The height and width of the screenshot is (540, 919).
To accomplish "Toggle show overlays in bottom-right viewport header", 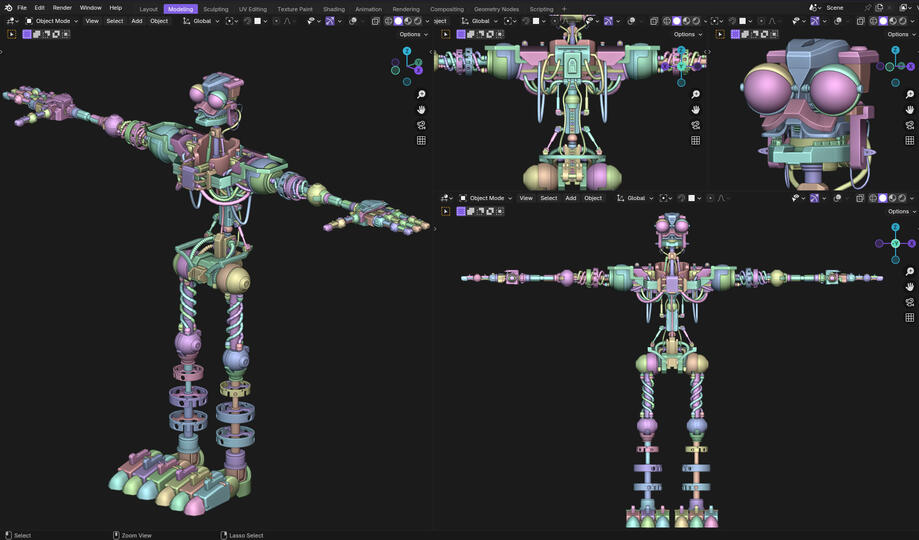I will [837, 198].
